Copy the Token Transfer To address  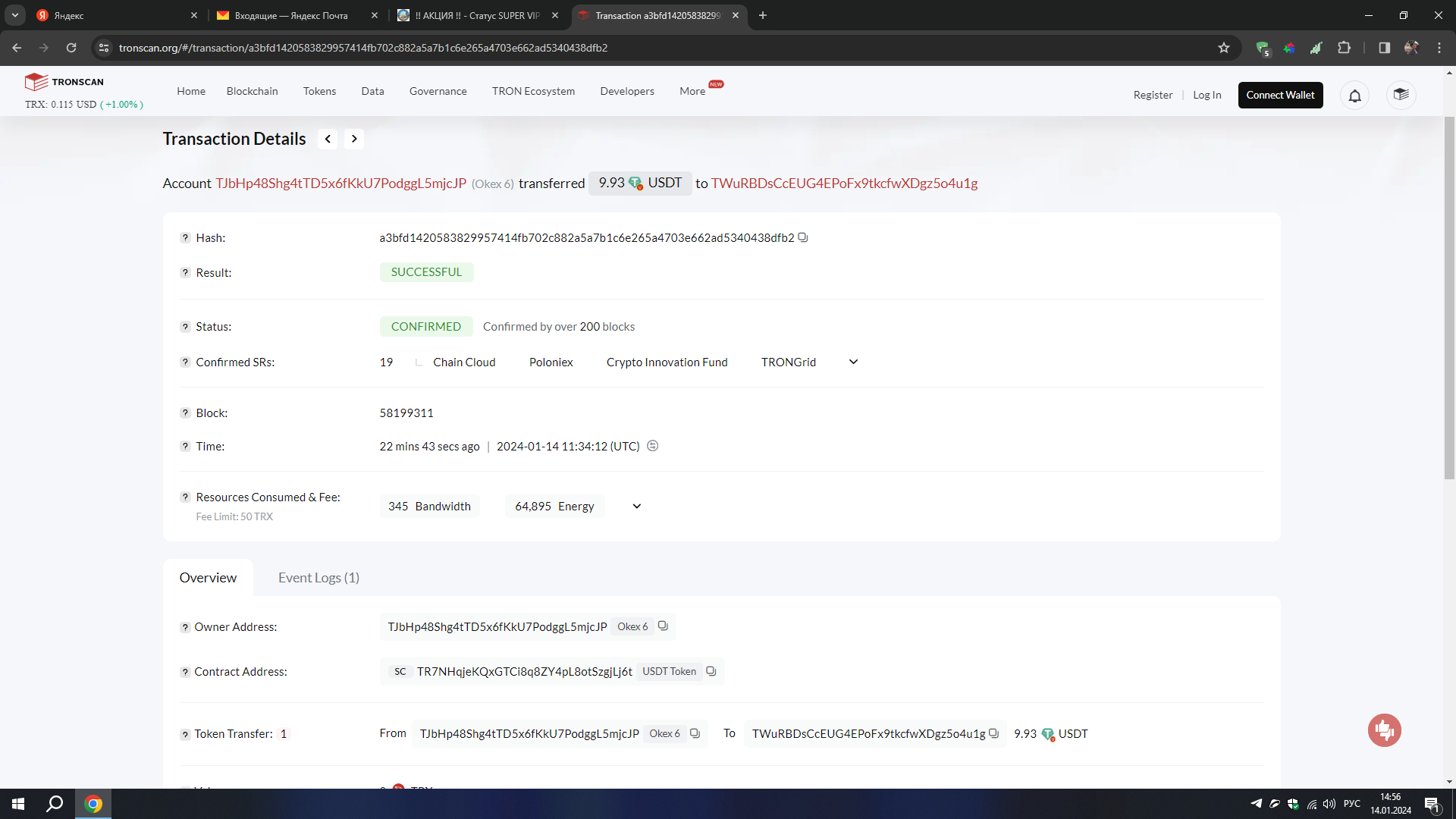click(993, 733)
